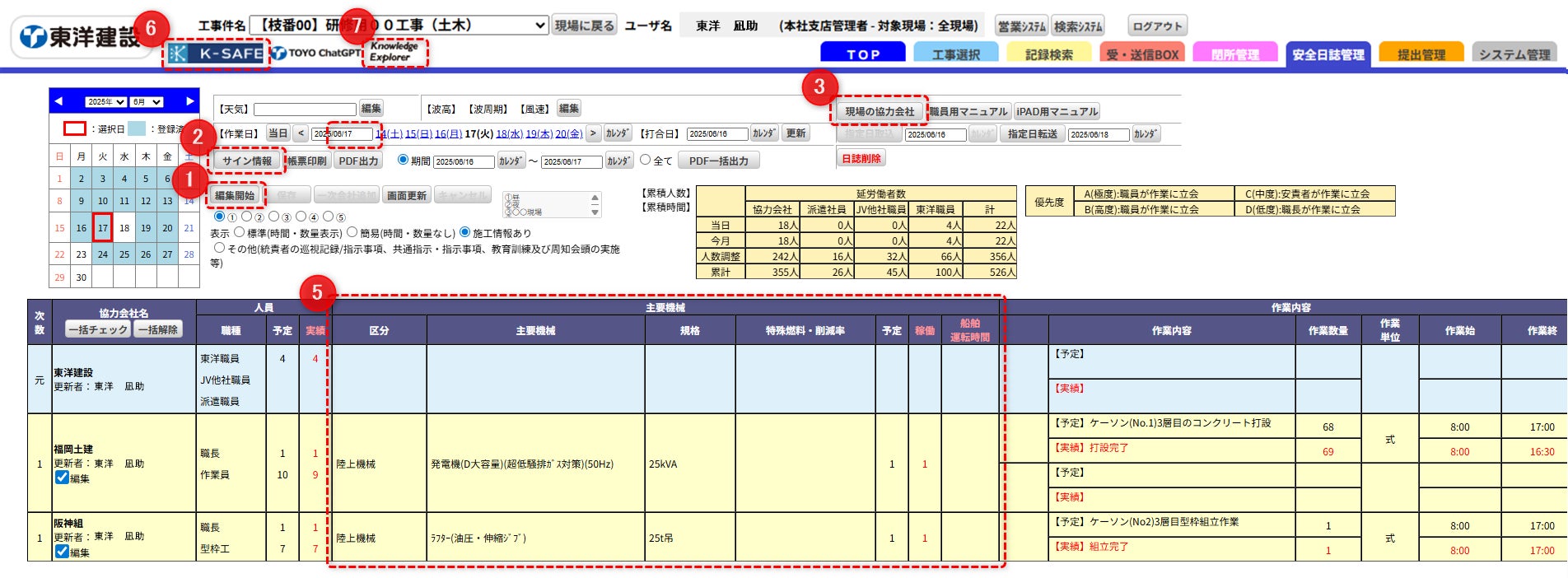
Task: Open カレンダ picker for 打合日
Action: (x=764, y=133)
